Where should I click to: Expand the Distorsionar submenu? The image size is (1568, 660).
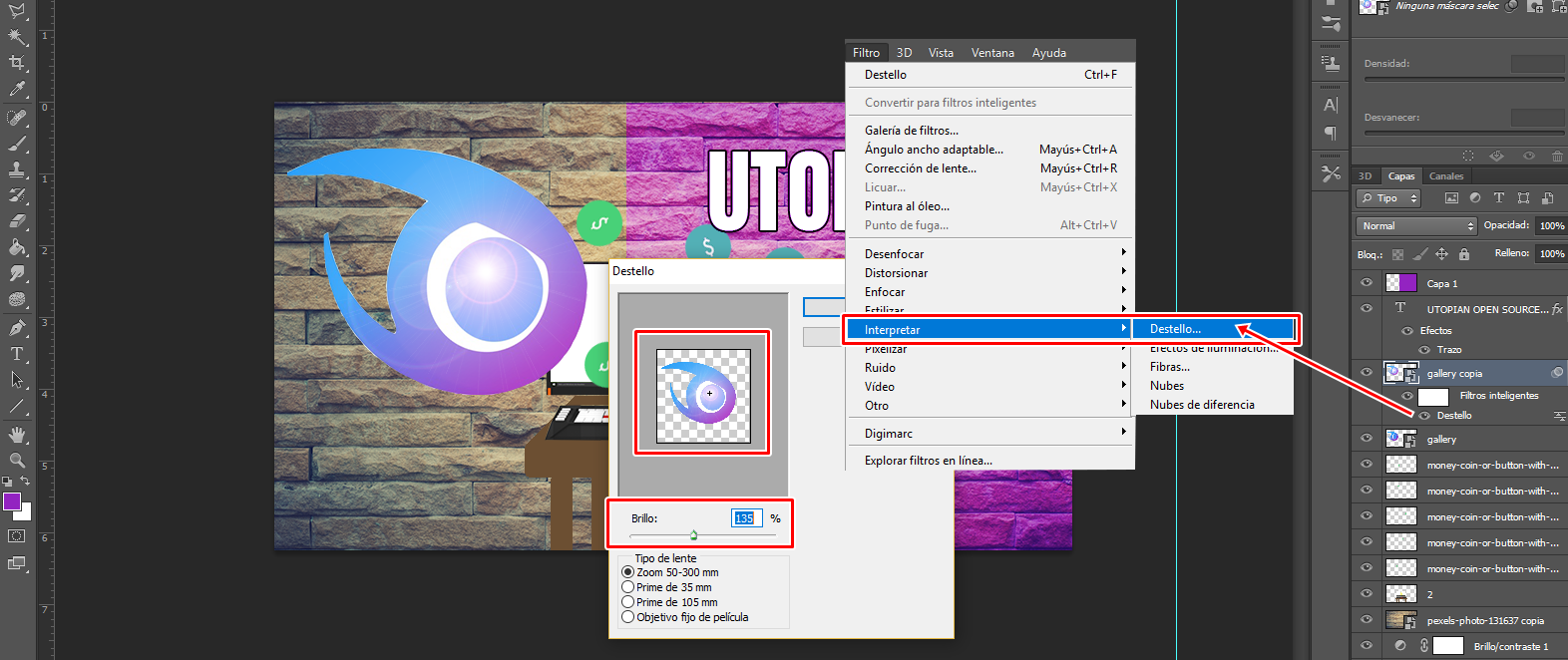click(990, 273)
